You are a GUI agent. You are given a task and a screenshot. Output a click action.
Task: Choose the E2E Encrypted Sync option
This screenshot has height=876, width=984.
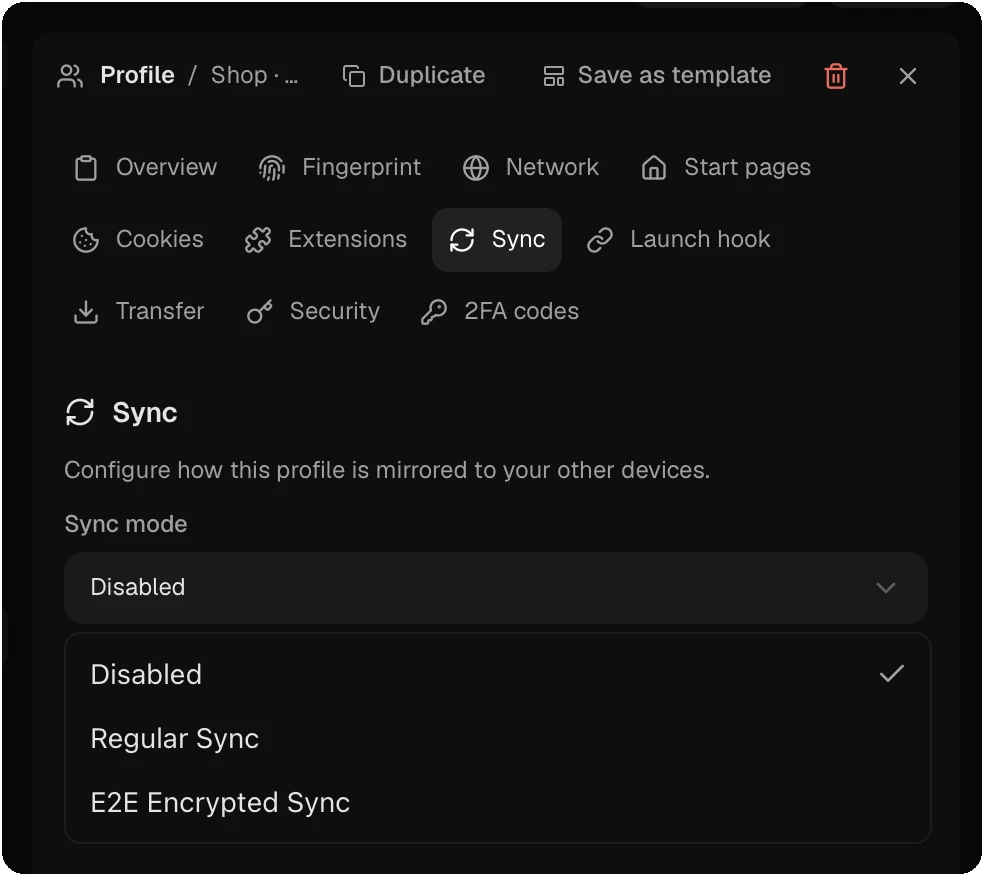tap(498, 803)
